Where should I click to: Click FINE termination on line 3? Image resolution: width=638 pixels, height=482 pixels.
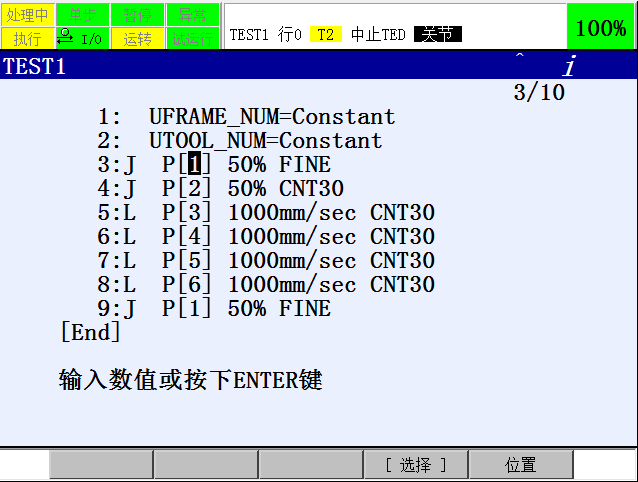pyautogui.click(x=305, y=165)
